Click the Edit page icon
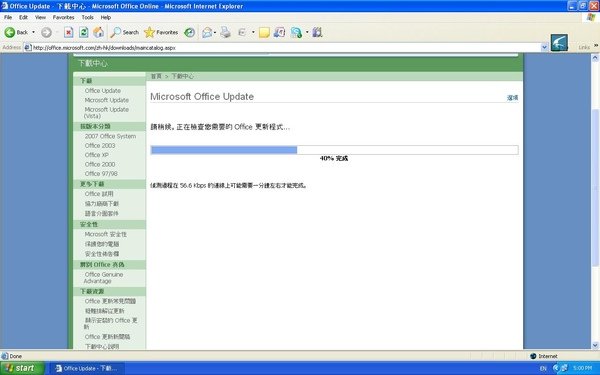 [x=241, y=33]
